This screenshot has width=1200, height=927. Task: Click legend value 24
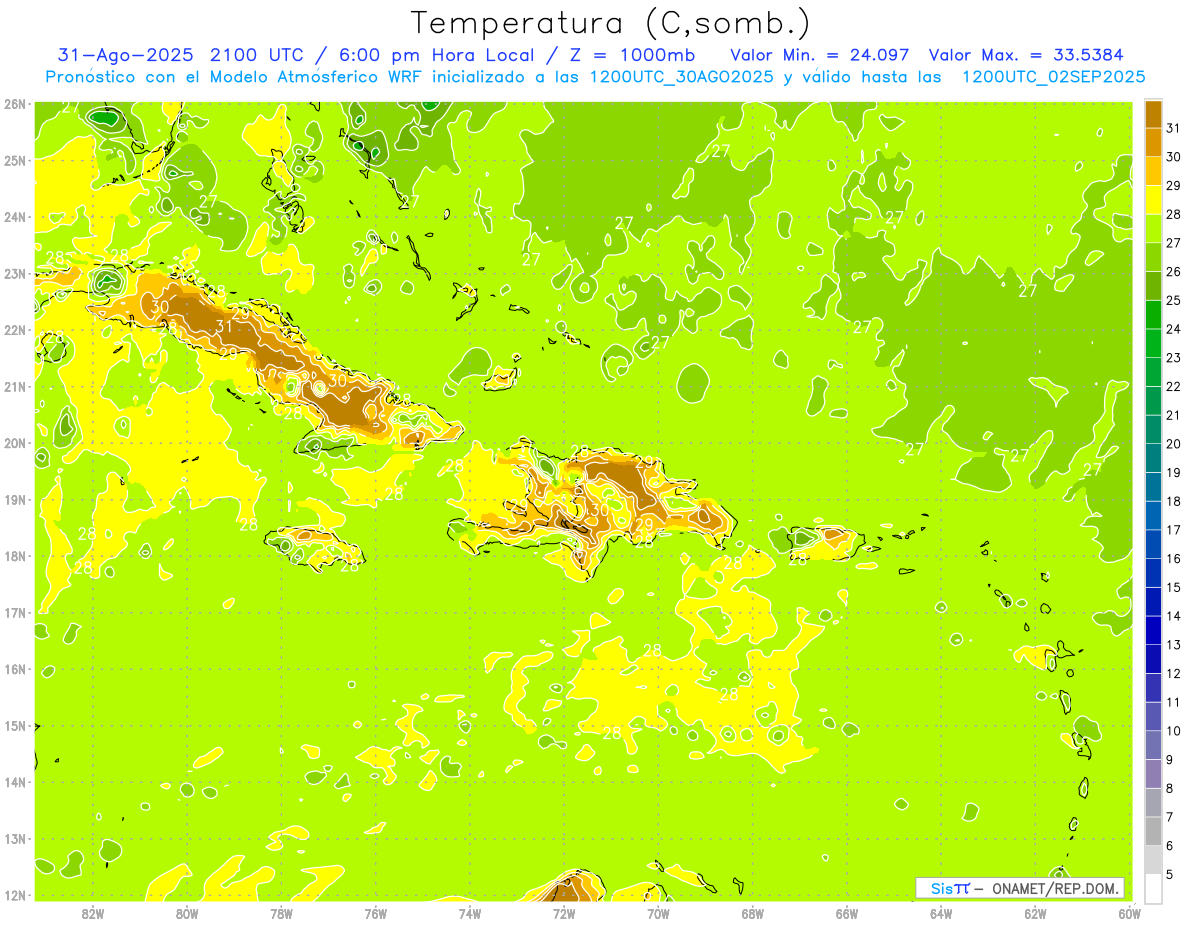coord(1173,329)
